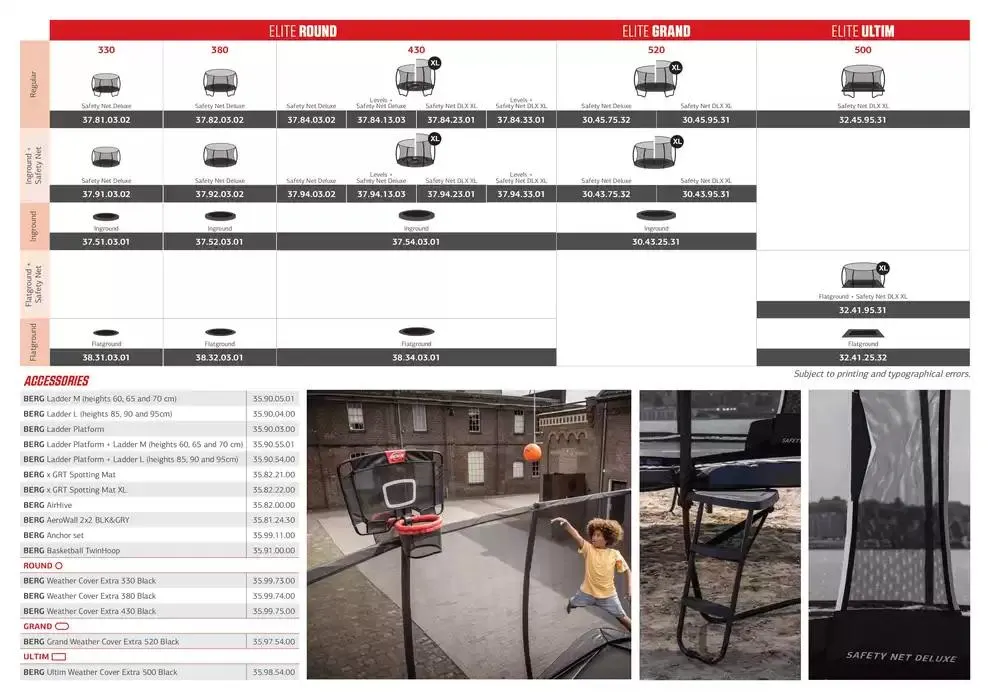Select the Flatground Ultim rectangular trampoline icon

(862, 333)
